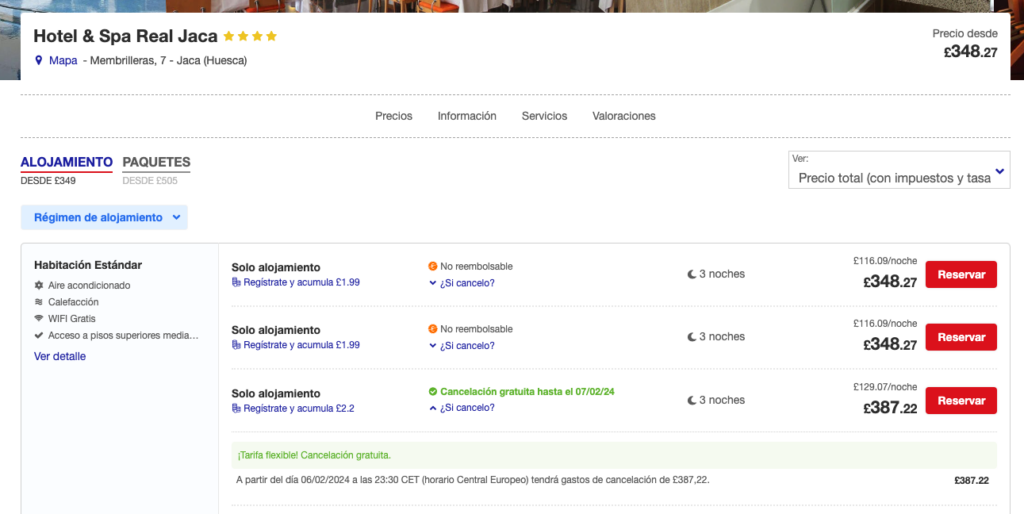
Task: Reserve the £387.22 free cancellation offer
Action: [961, 400]
